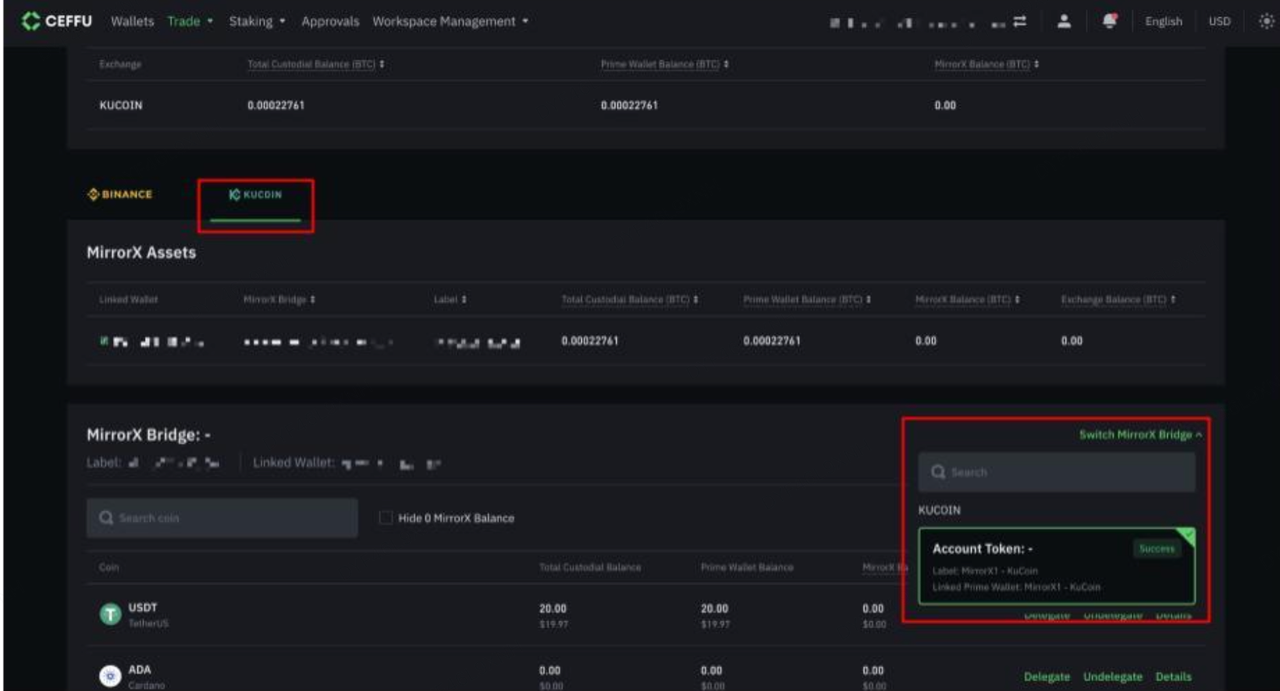Toggle the light/dark theme sun icon
The width and height of the screenshot is (1280, 691).
tap(1266, 21)
